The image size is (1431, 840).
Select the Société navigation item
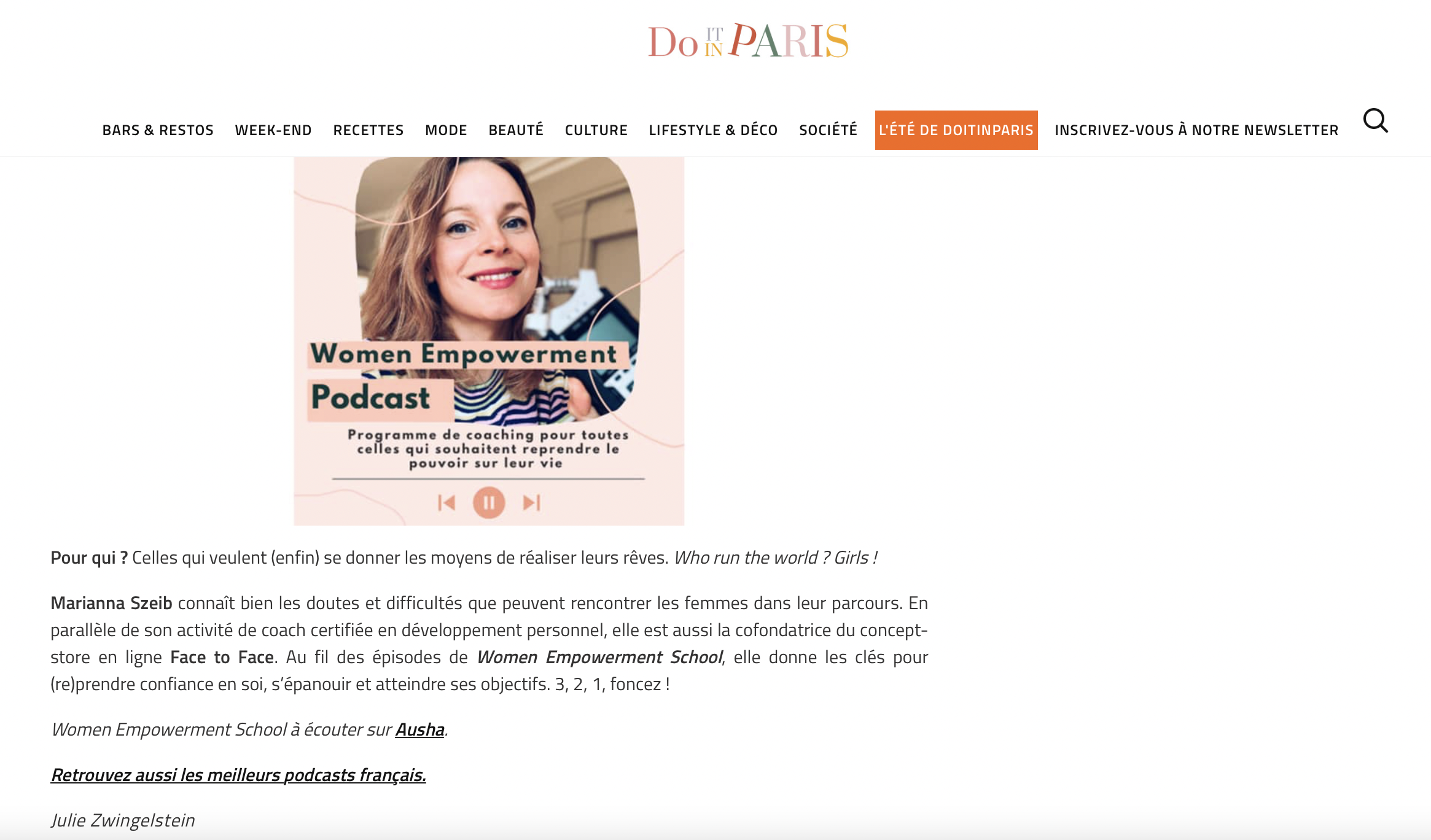tap(828, 130)
